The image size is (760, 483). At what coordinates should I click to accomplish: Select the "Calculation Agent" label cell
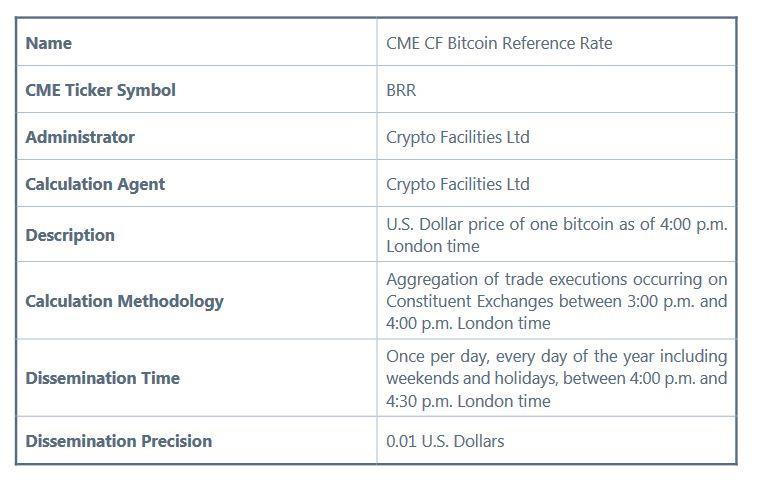[x=95, y=184]
